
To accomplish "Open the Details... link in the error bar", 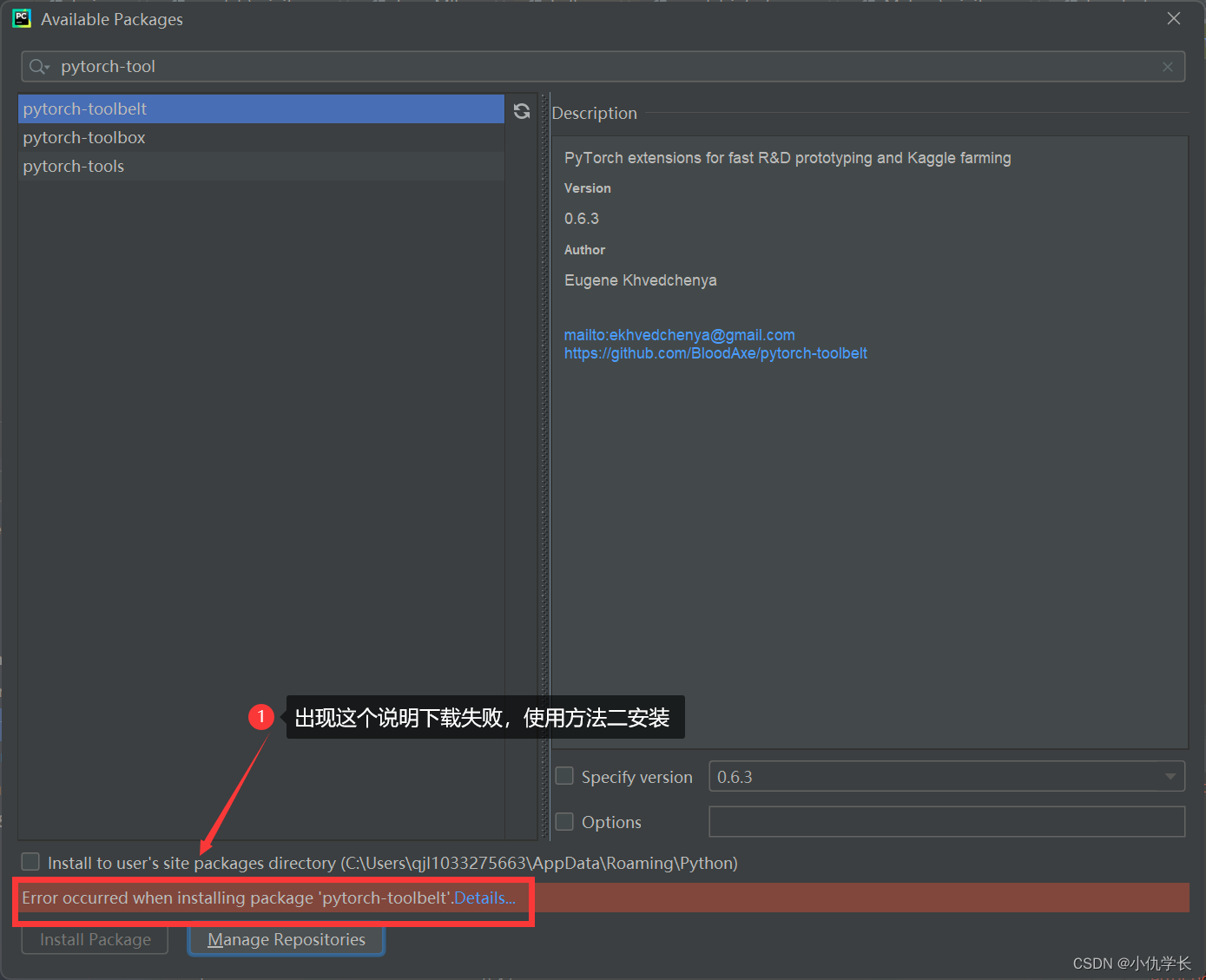I will coord(485,898).
